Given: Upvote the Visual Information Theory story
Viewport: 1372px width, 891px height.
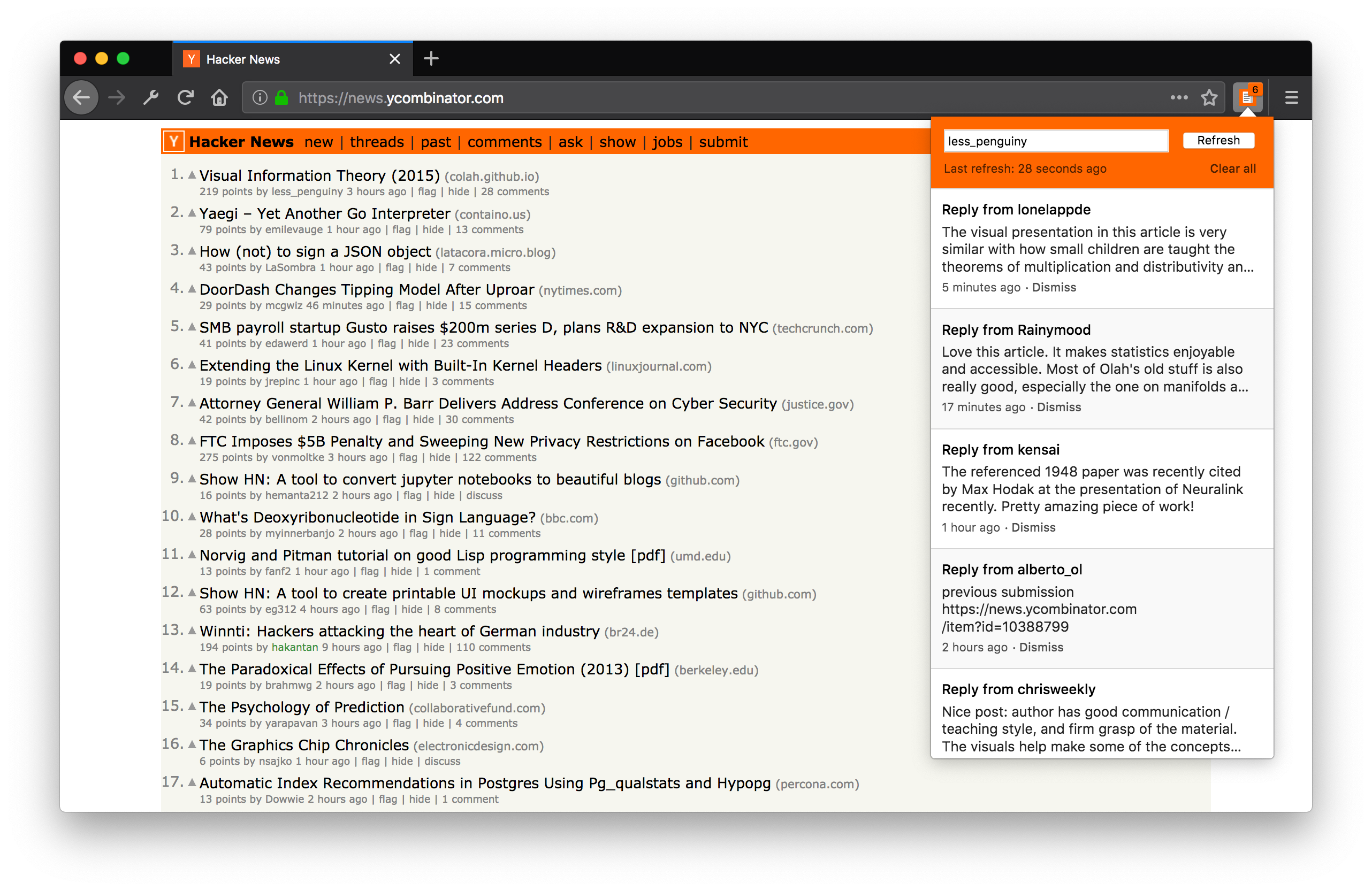Looking at the screenshot, I should coord(192,175).
